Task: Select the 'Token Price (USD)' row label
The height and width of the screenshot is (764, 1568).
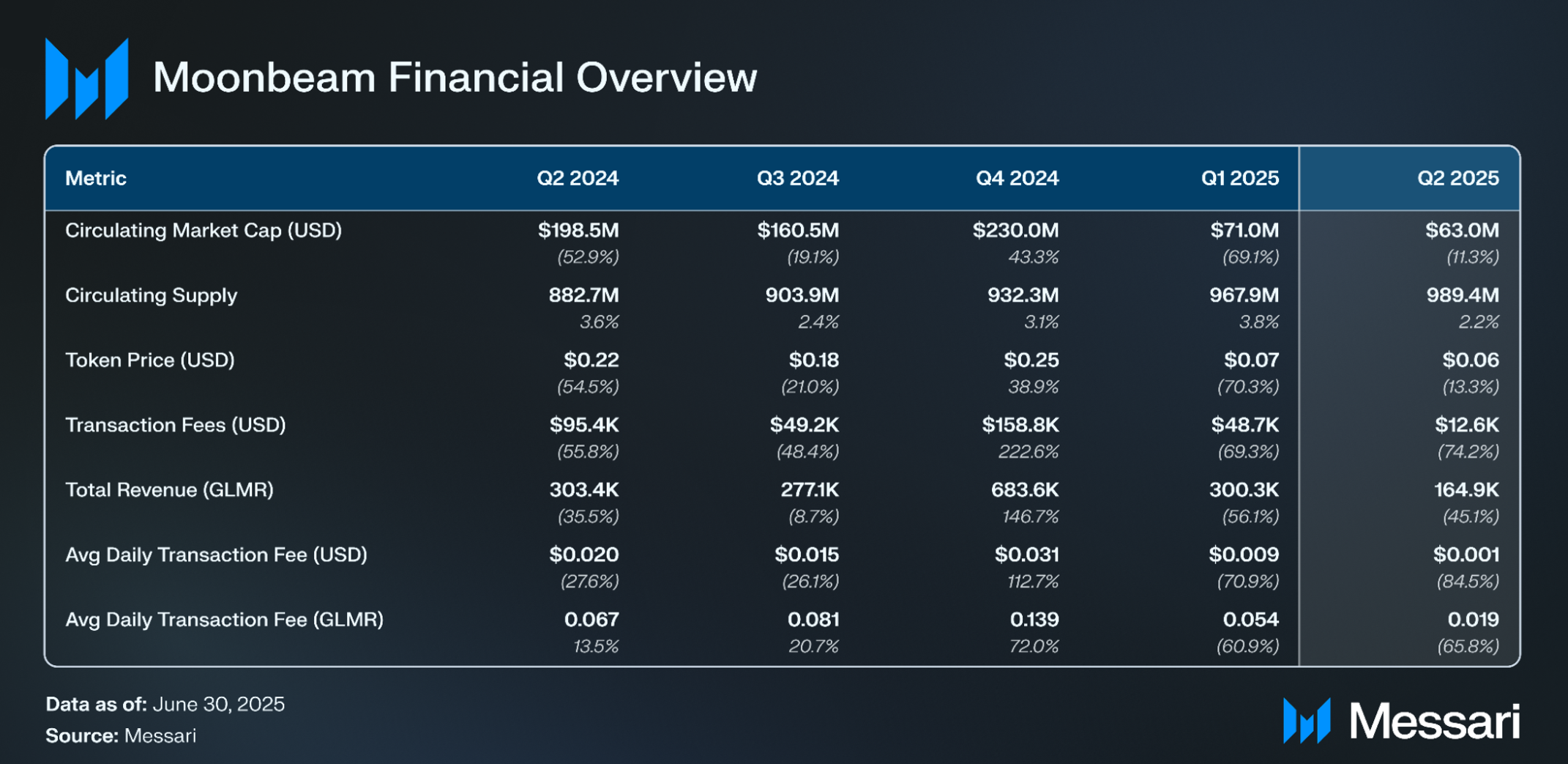Action: click(150, 360)
